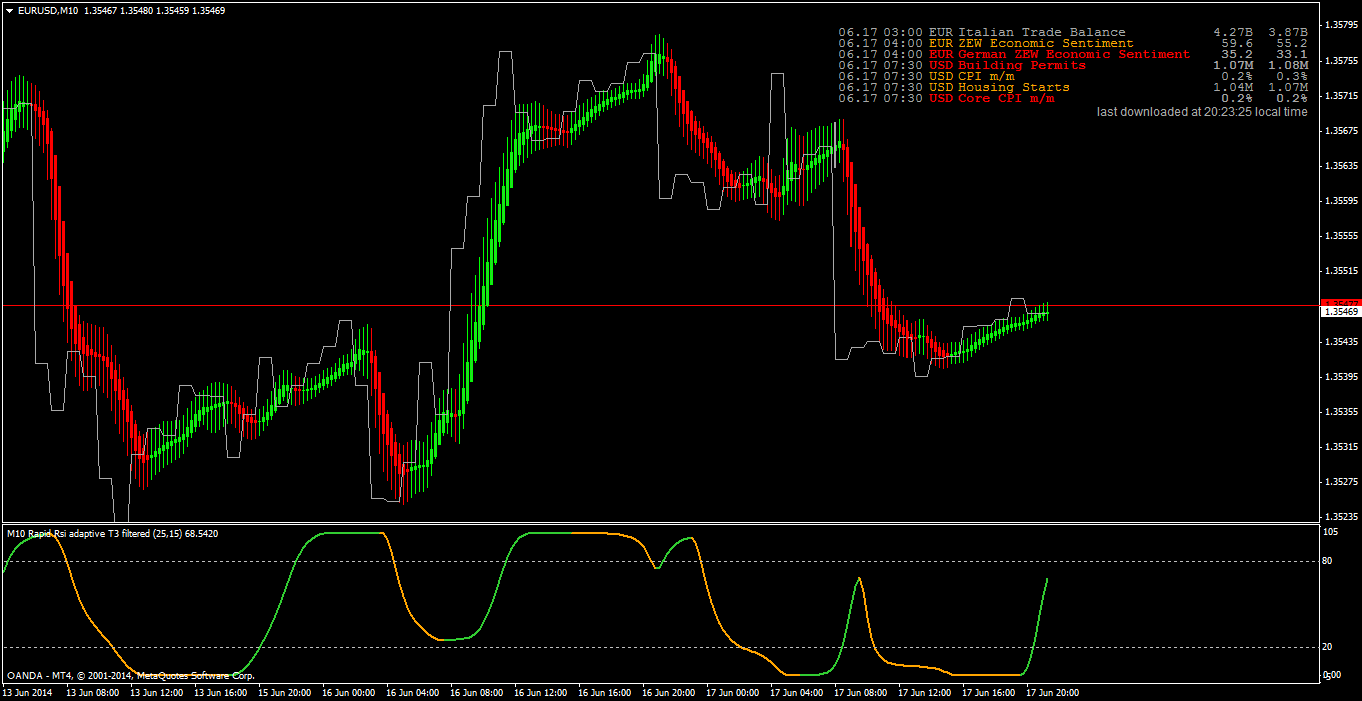Click the 1.35795 price scale label
Viewport: 1362px width, 701px height.
coord(1342,25)
